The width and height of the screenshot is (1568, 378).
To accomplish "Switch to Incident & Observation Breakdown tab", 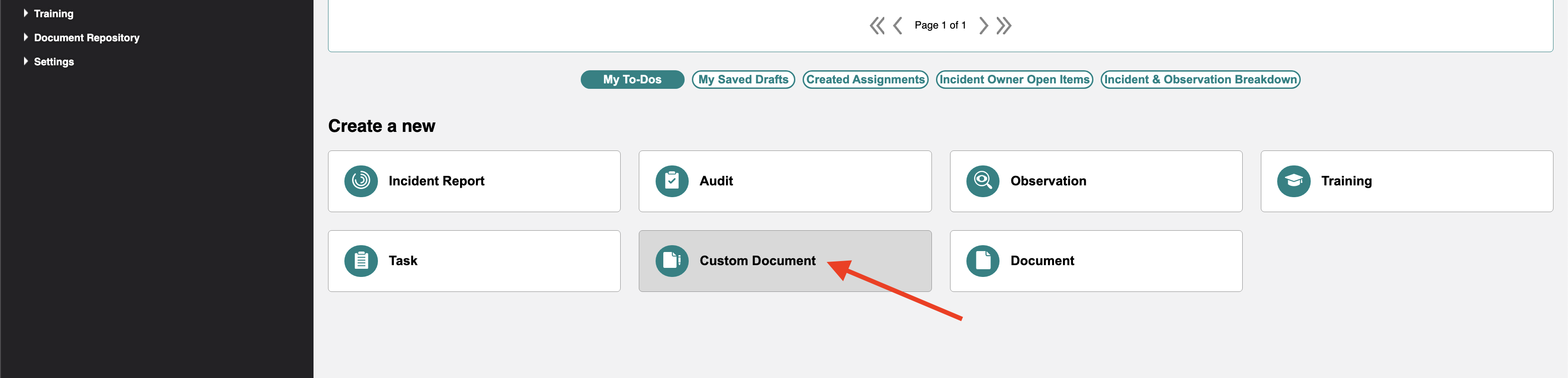I will (1200, 80).
